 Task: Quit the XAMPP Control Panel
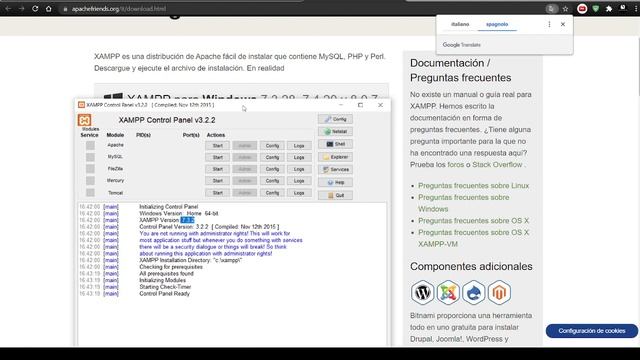335,195
